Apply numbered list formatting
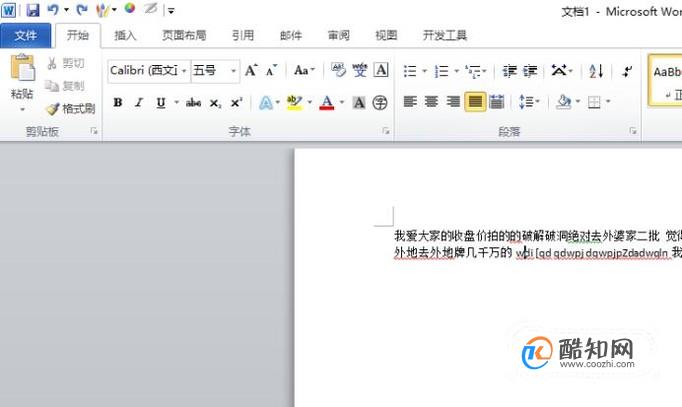This screenshot has height=407, width=682. [x=442, y=71]
